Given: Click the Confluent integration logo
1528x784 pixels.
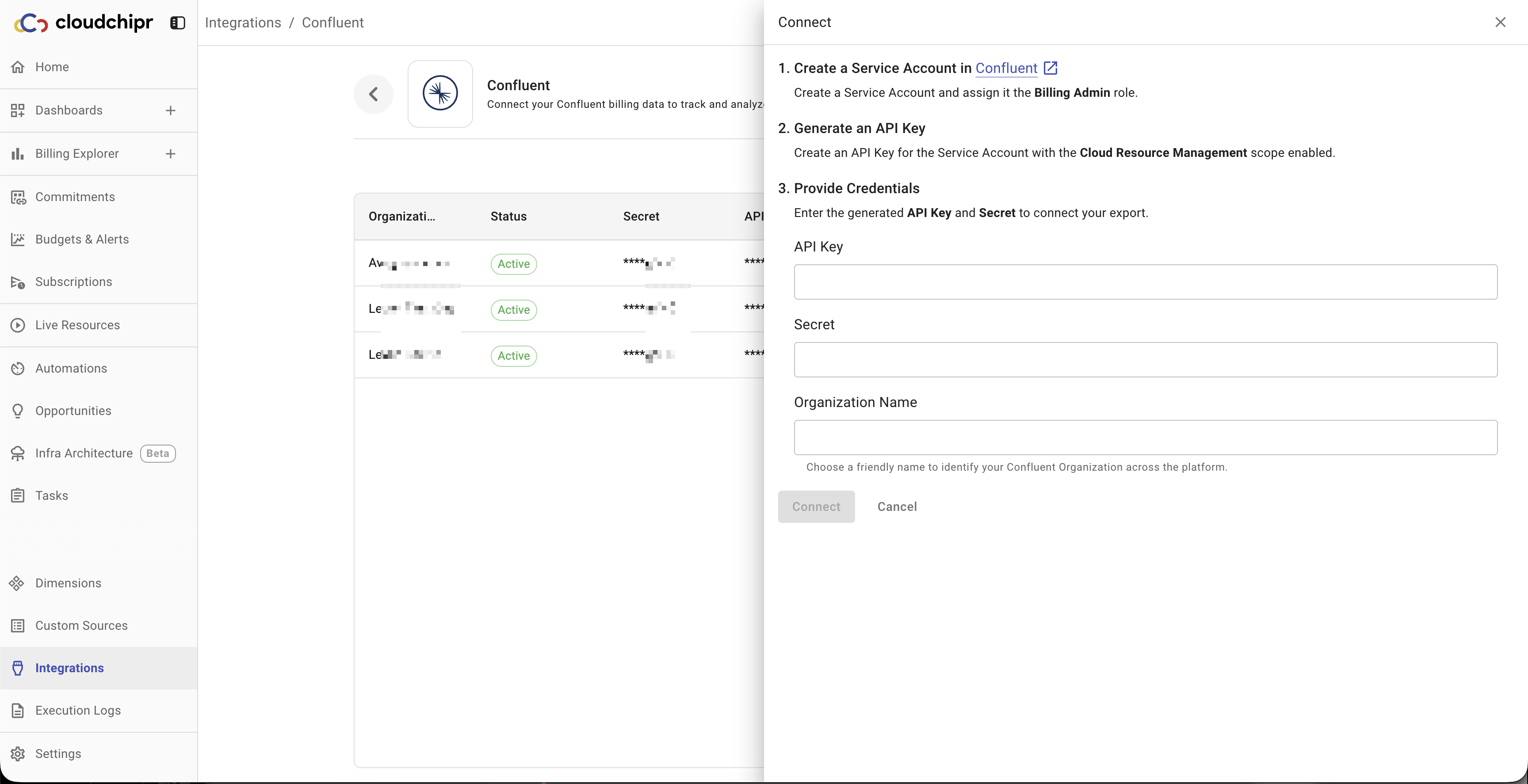Looking at the screenshot, I should 439,94.
